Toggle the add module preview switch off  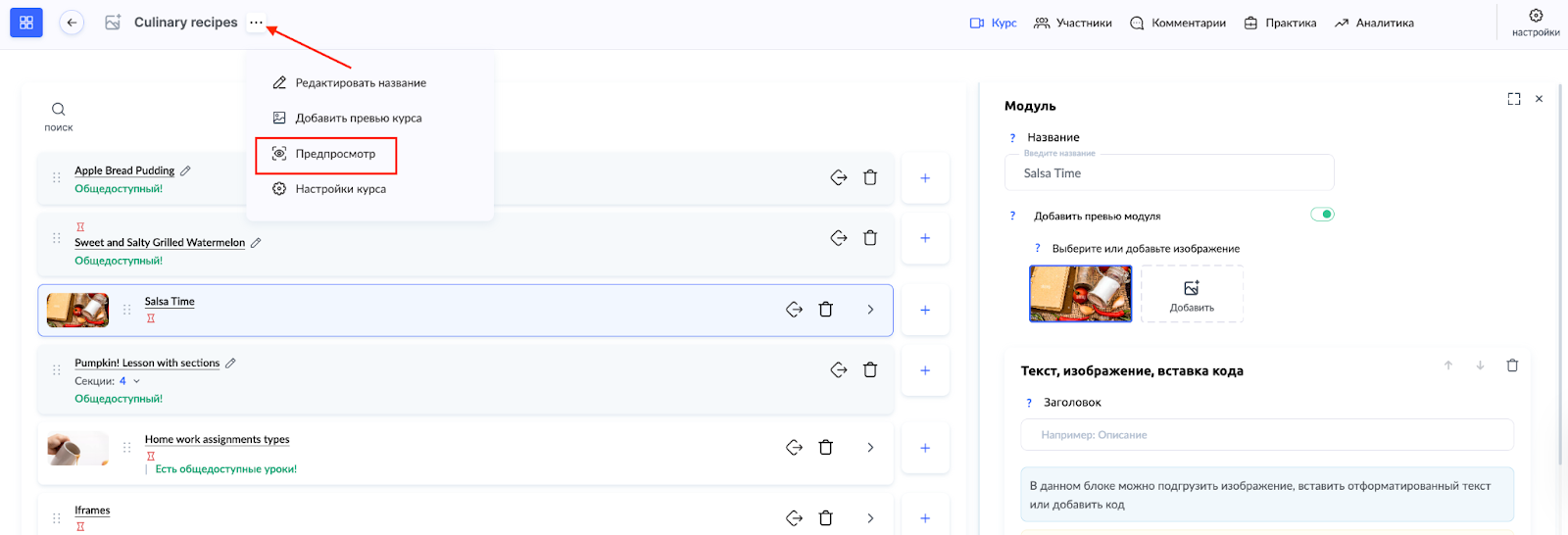(x=1322, y=215)
